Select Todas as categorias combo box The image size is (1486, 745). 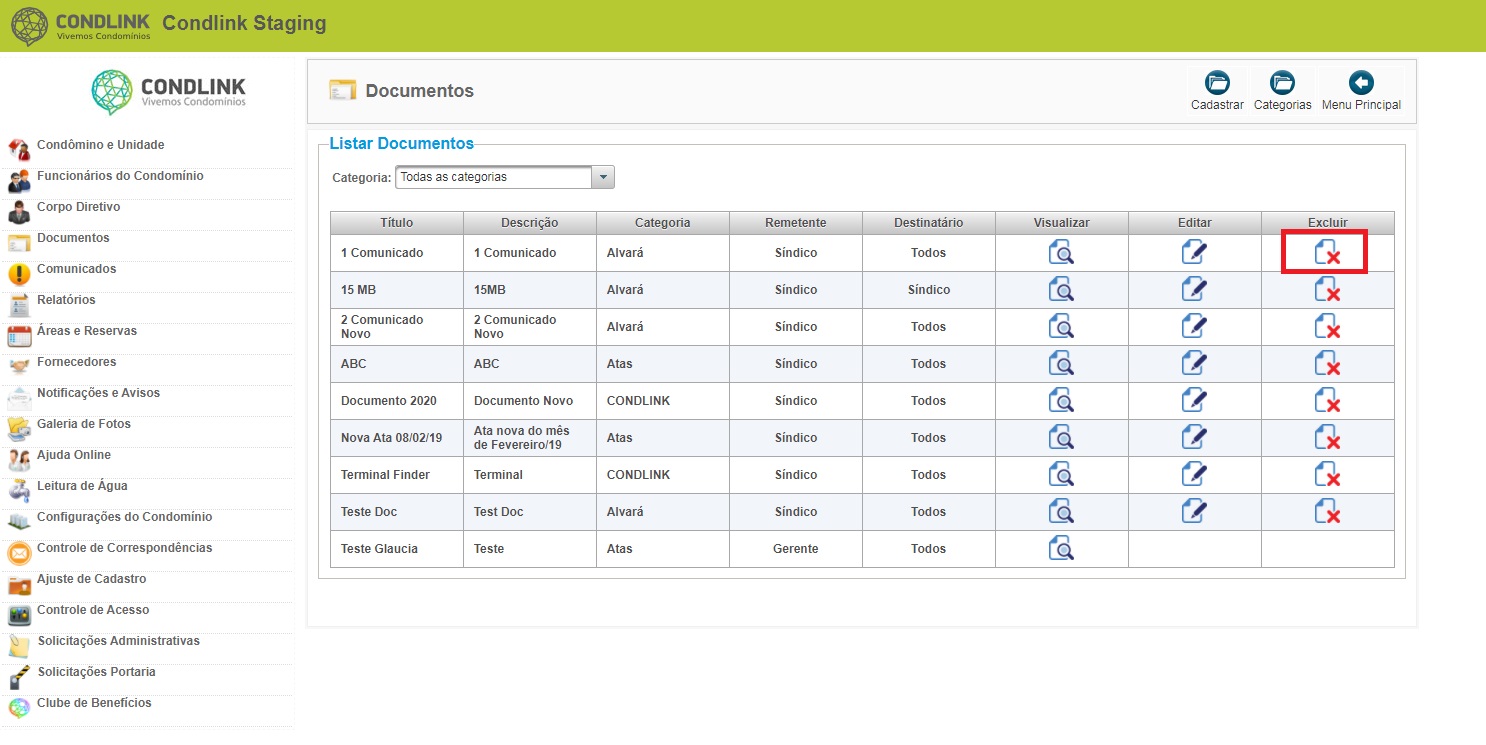(x=505, y=177)
